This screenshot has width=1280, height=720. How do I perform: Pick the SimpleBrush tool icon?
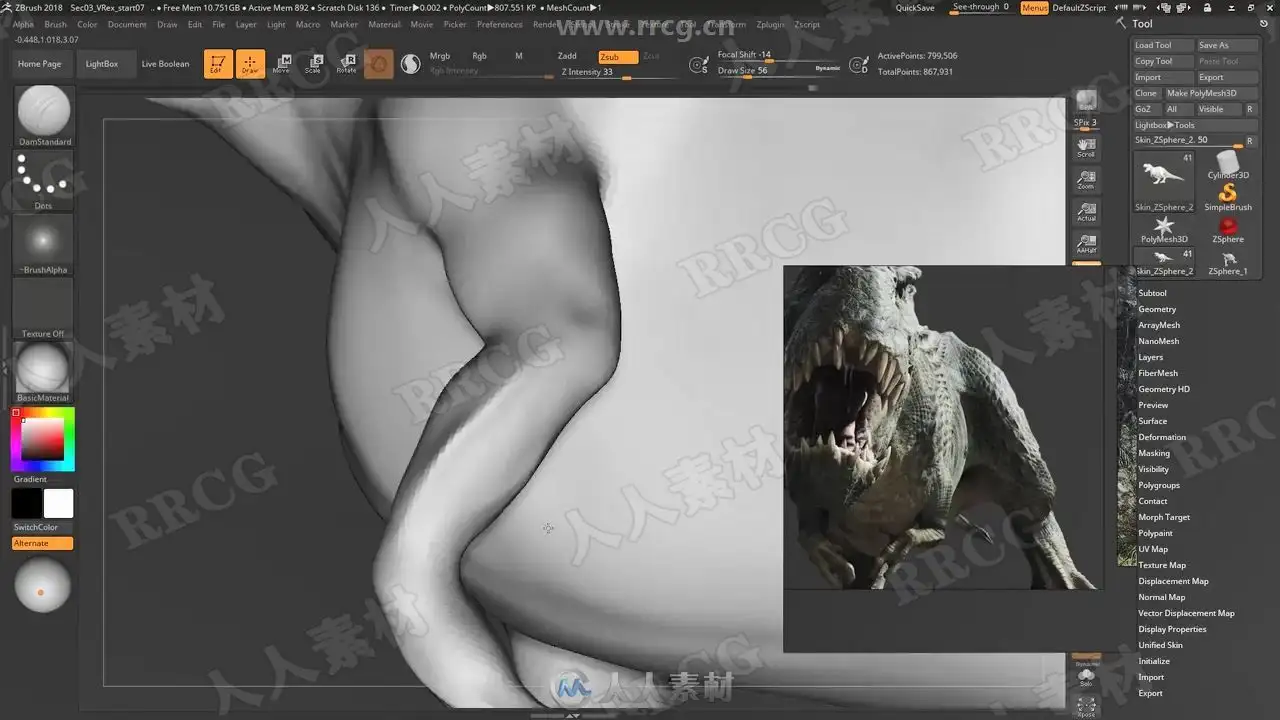point(1227,195)
